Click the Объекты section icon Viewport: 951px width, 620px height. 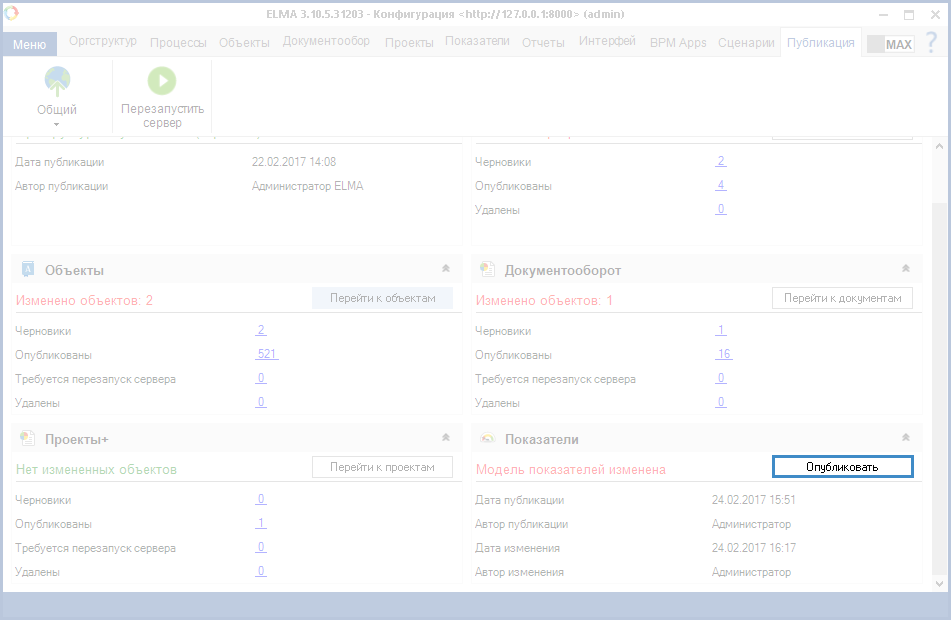click(28, 269)
